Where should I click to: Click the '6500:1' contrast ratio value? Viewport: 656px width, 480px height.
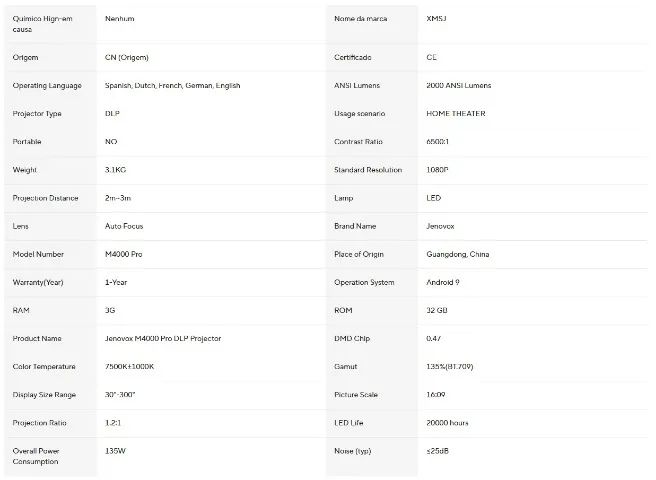pos(437,142)
